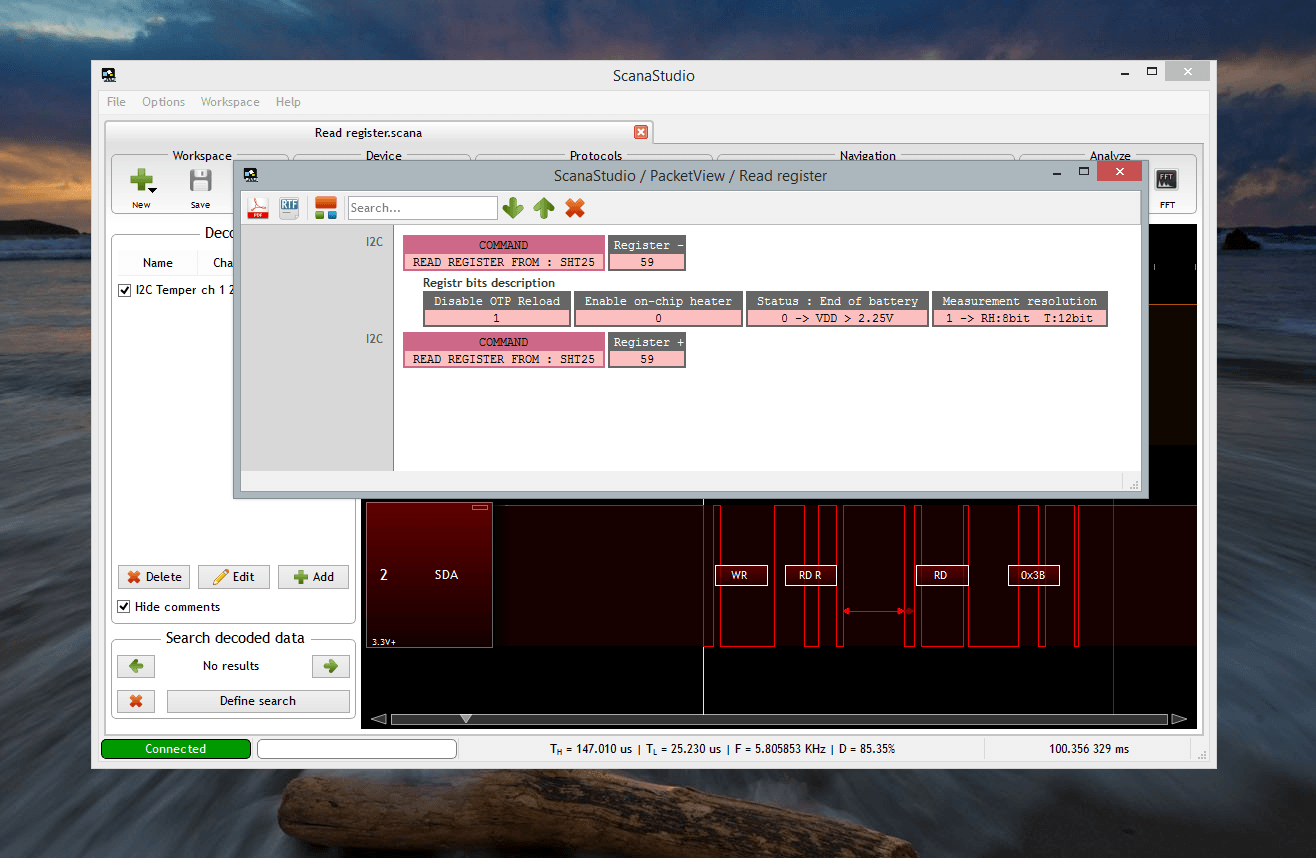This screenshot has height=858, width=1316.
Task: Toggle the Connected status indicator
Action: coord(175,748)
